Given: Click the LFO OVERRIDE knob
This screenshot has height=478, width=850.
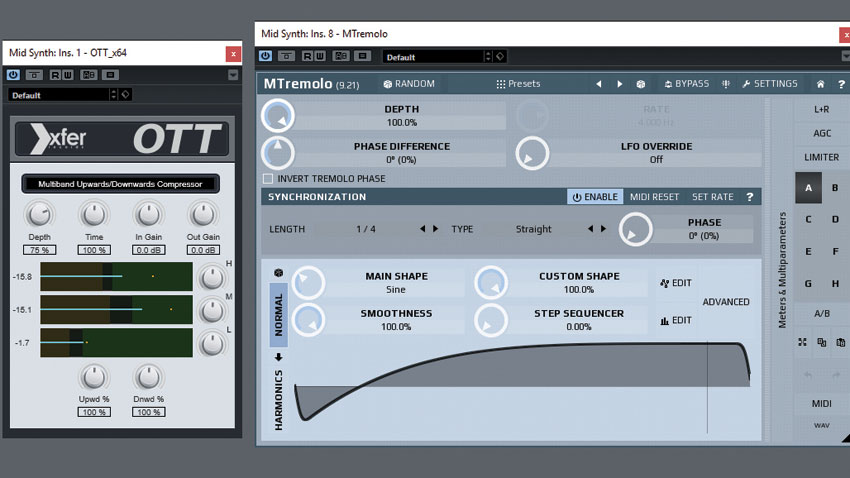Looking at the screenshot, I should point(532,153).
